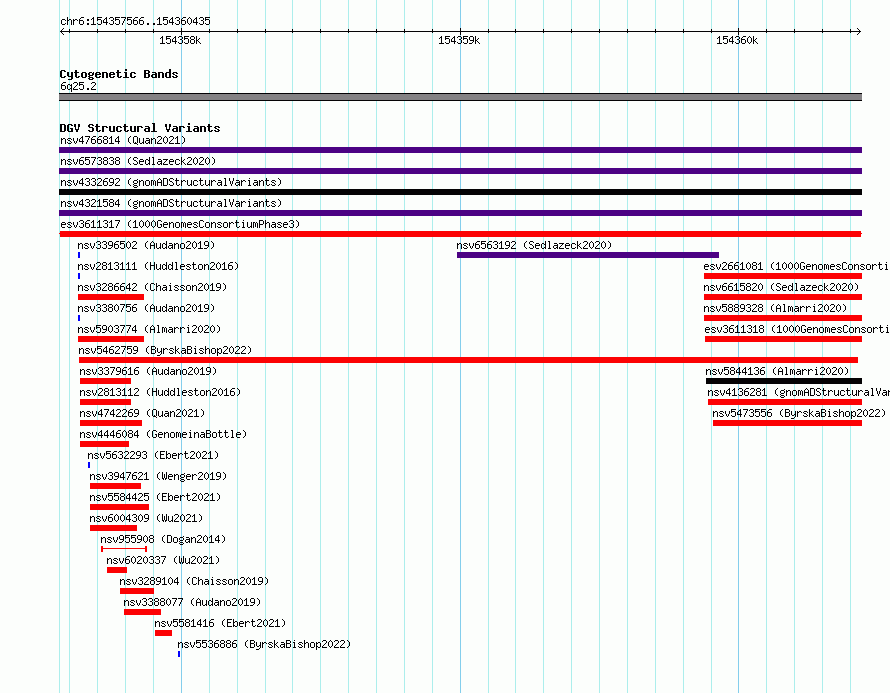
Task: Click the red bar under nsv3947621
Action: (115, 486)
